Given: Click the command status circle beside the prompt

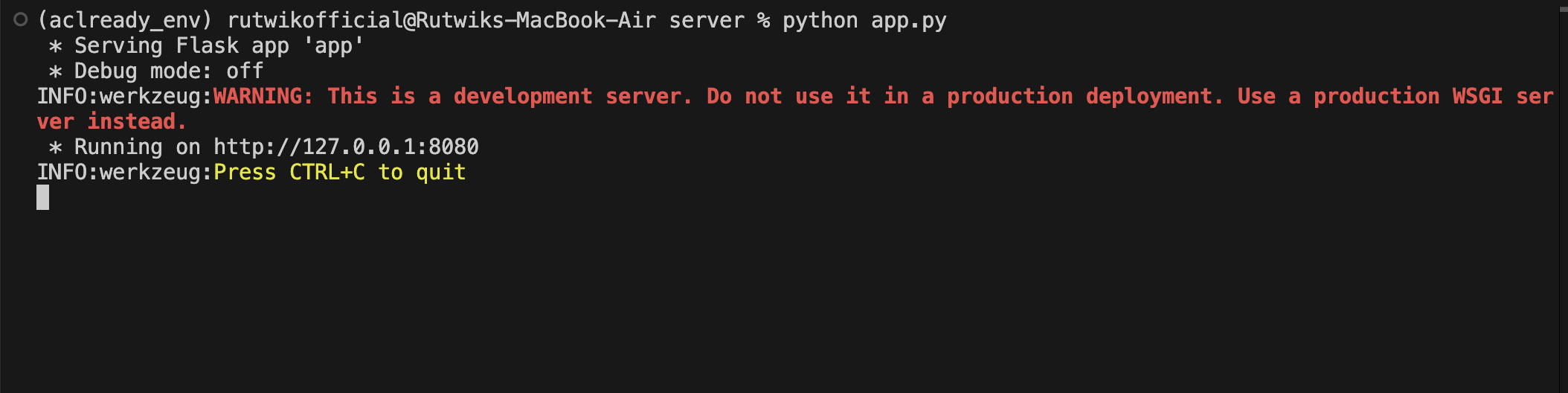Looking at the screenshot, I should (x=21, y=20).
